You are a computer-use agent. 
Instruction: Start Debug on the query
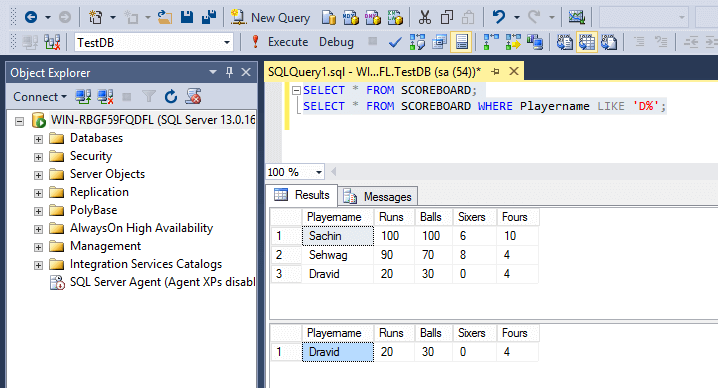(x=336, y=42)
